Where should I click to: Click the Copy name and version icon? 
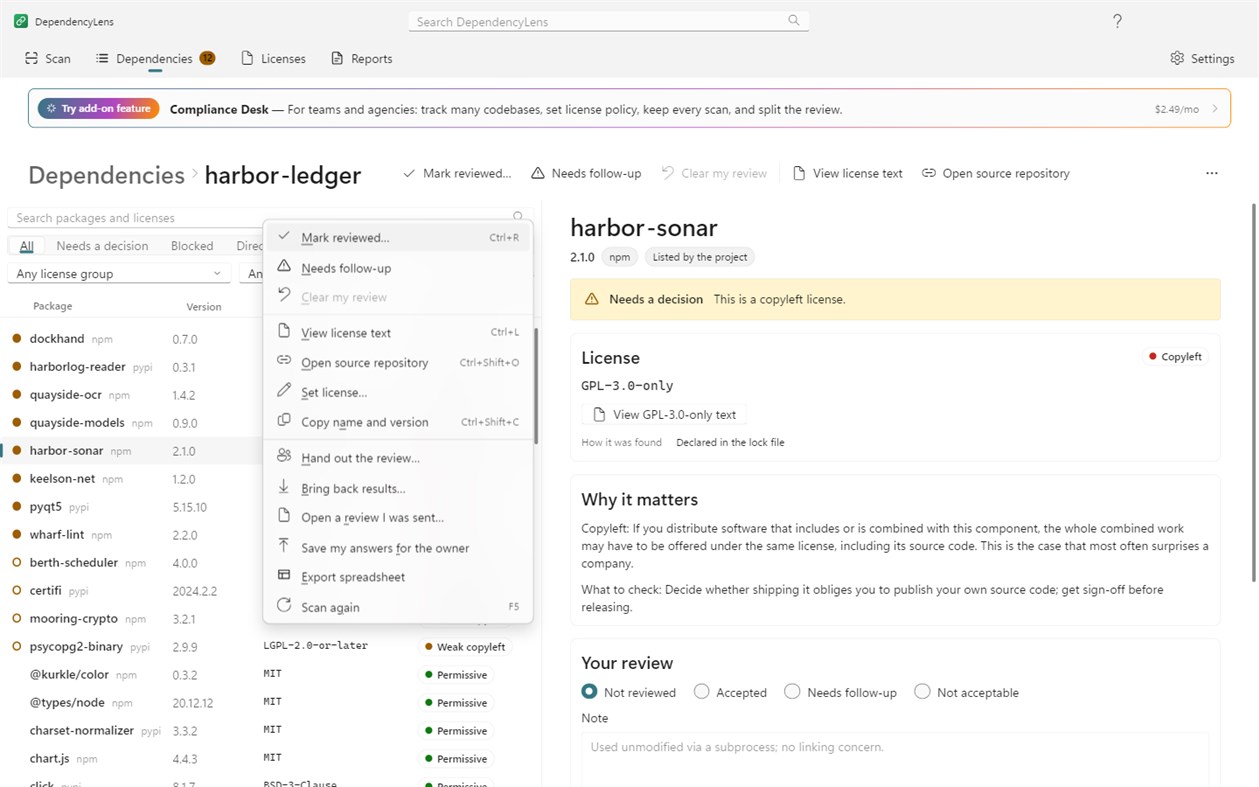(x=284, y=421)
